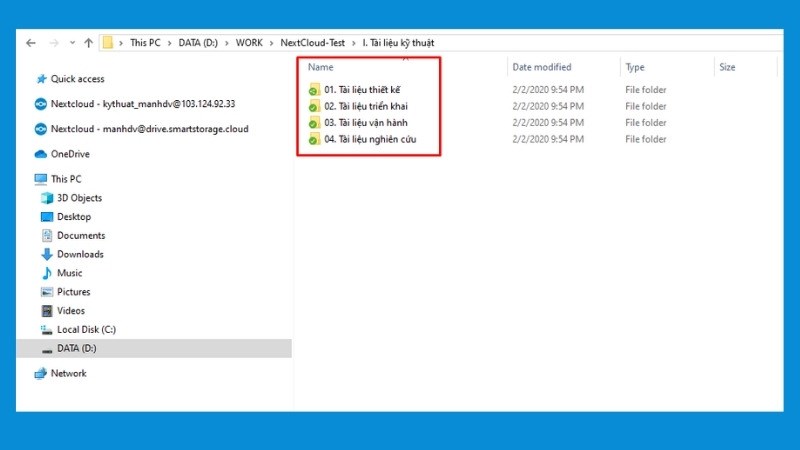Screen dimensions: 800x450
Task: Select folder '02. Tài liệu triển khai'
Action: (366, 106)
